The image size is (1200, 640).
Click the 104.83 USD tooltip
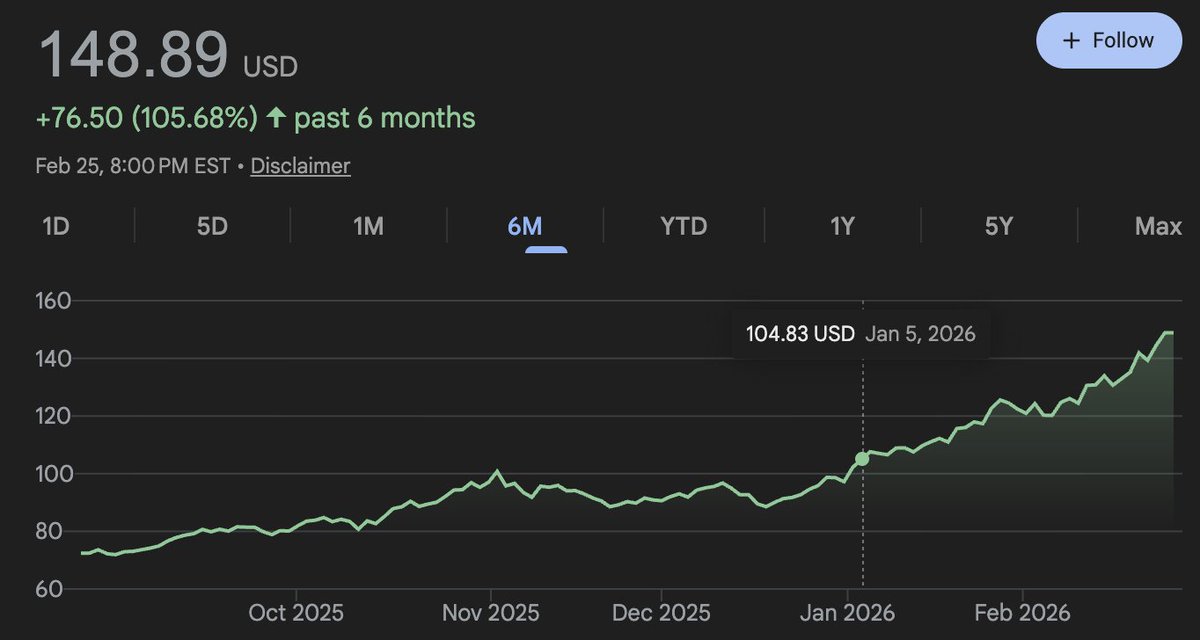tap(861, 334)
